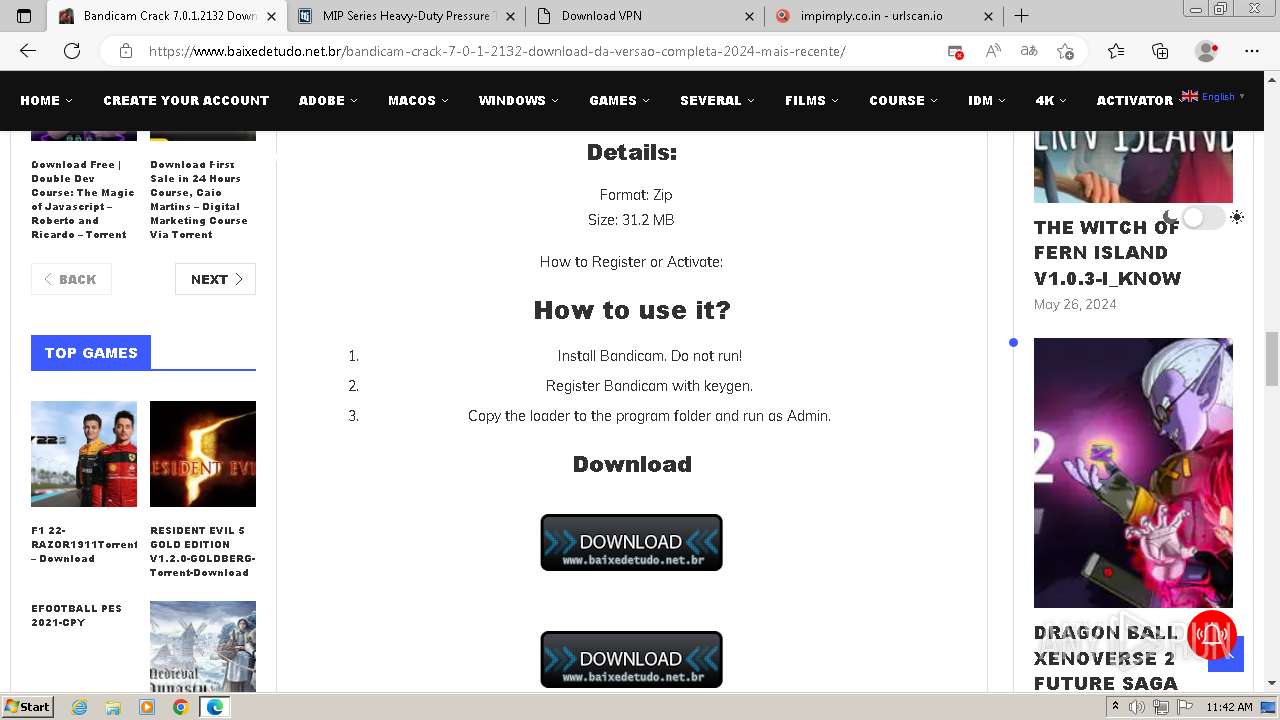Click the first DOWNLOAD button
Screen dimensions: 1280x720
631,543
